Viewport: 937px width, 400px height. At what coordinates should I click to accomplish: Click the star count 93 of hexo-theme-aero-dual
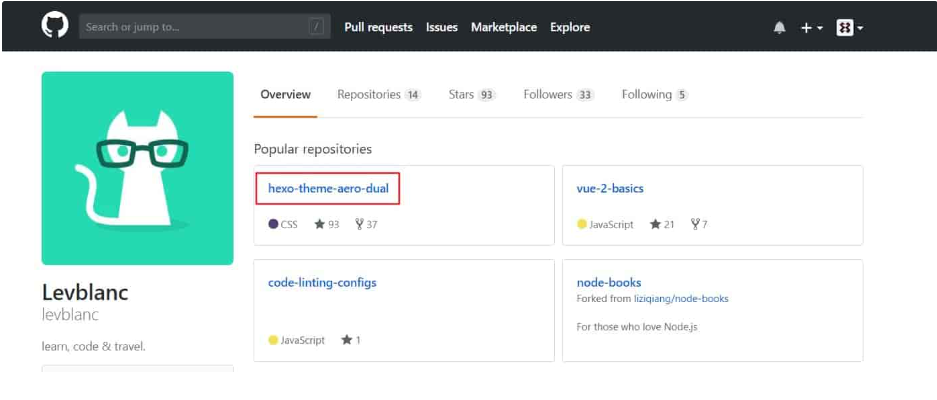tap(327, 224)
